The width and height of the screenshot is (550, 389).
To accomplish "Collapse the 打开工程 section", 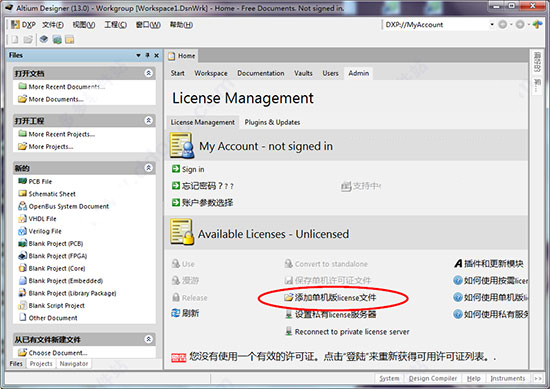I will (148, 120).
